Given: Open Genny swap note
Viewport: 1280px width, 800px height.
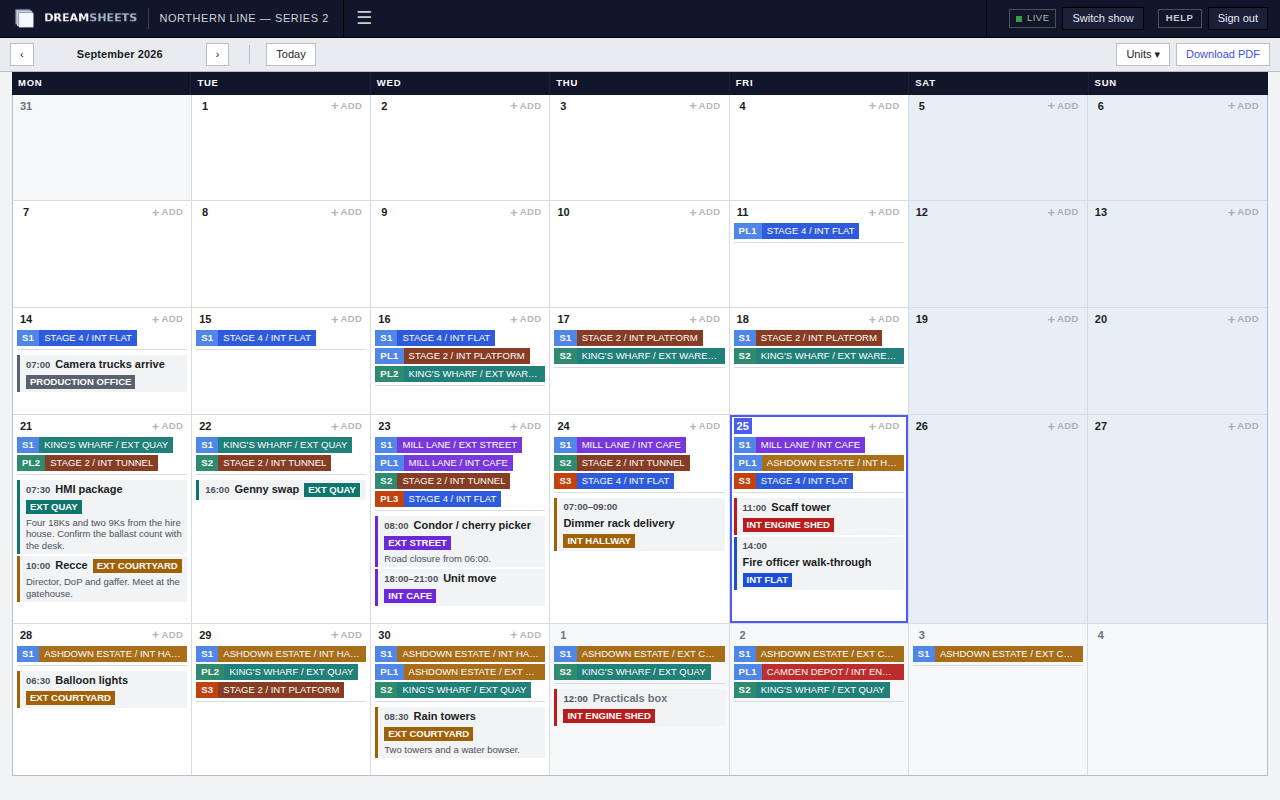Looking at the screenshot, I should 281,490.
